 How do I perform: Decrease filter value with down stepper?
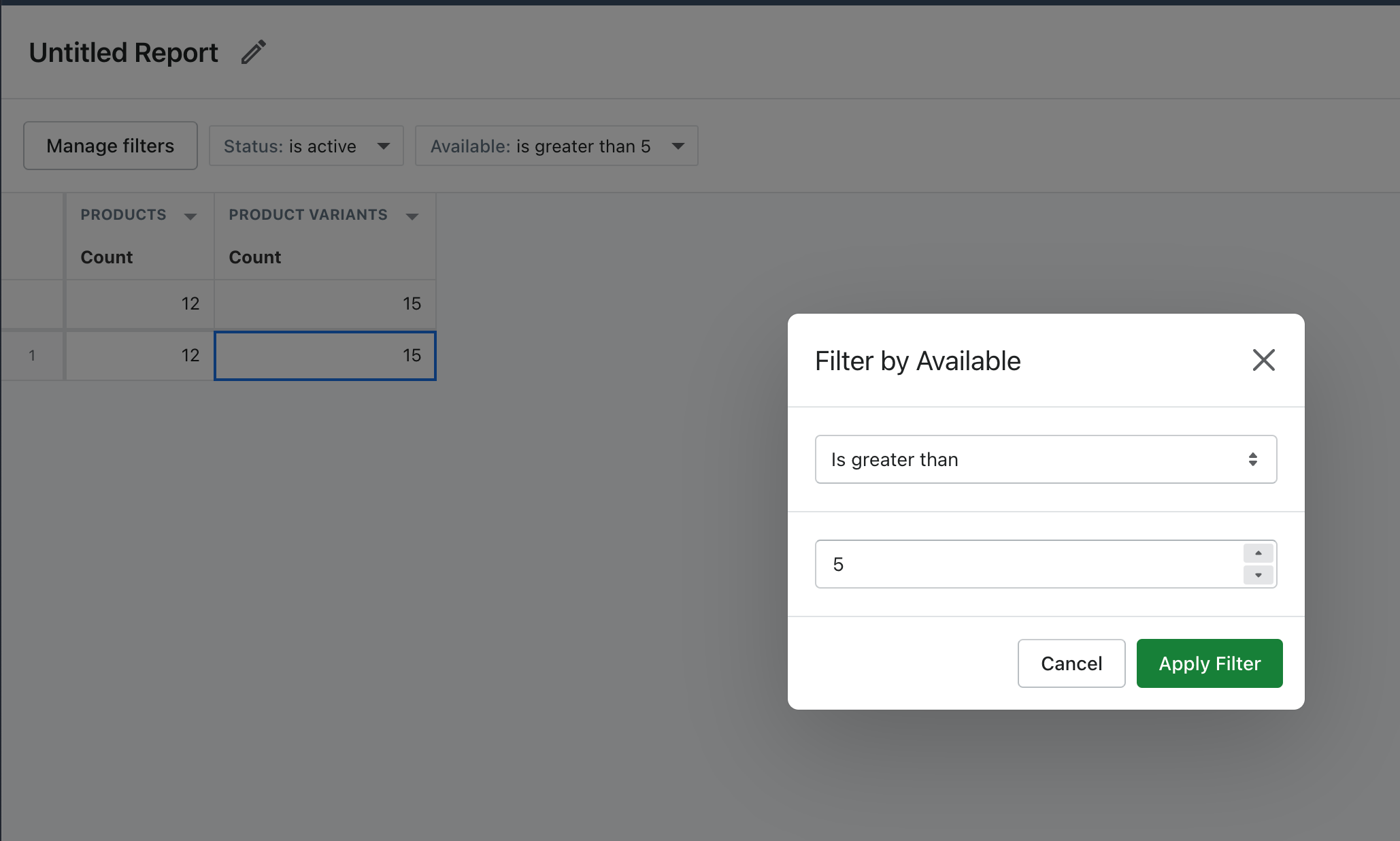point(1258,576)
